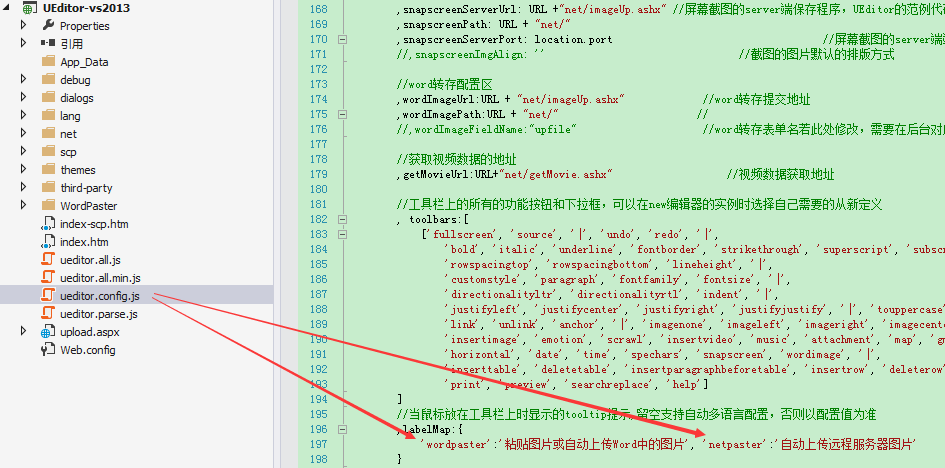Viewport: 945px width, 468px height.
Task: Click 'wordpaster' key on line 197
Action: 457,445
